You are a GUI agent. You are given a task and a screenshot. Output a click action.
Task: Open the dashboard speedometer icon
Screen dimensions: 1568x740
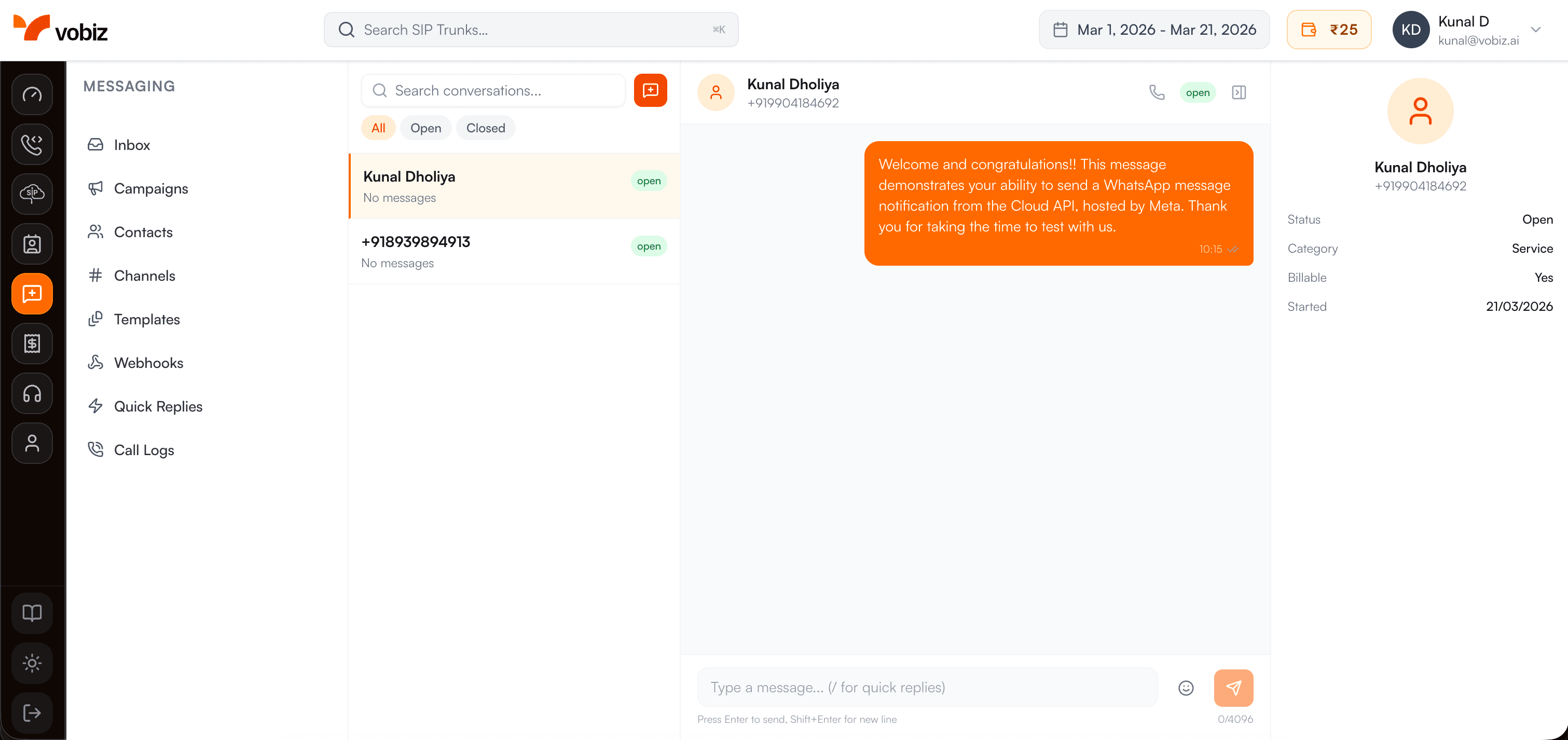coord(32,94)
